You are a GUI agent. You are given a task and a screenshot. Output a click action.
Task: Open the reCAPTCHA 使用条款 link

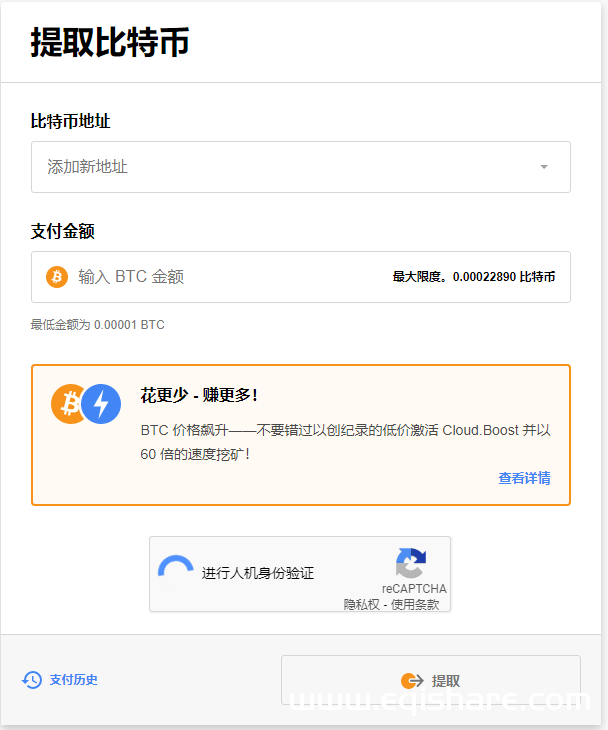[414, 604]
